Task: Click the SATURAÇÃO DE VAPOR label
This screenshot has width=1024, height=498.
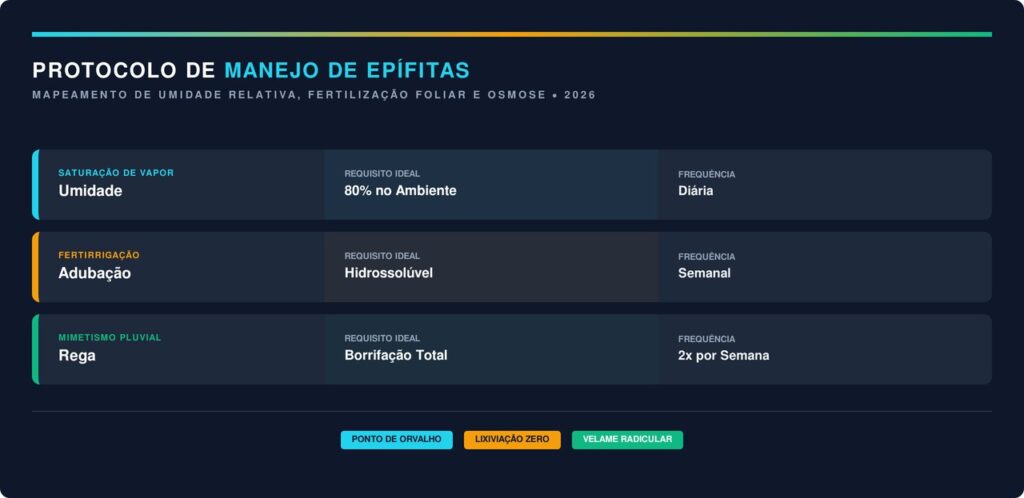Action: click(116, 173)
